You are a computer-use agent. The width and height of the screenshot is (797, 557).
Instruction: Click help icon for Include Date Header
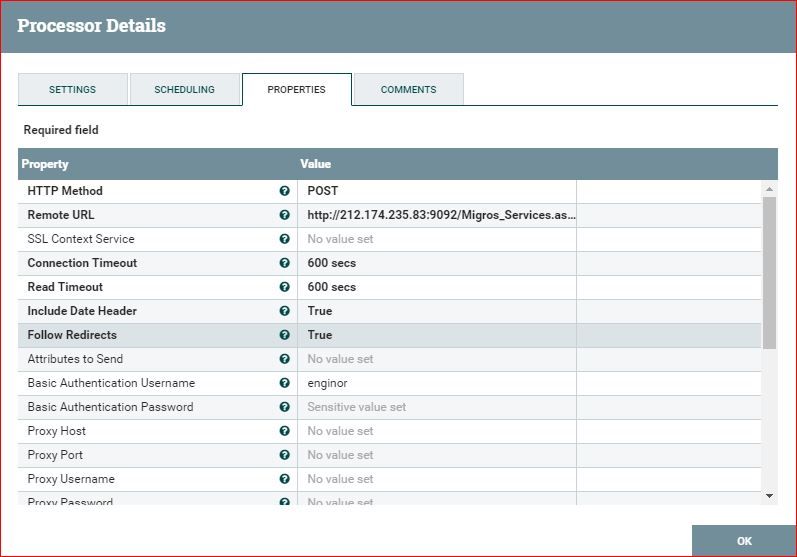tap(285, 311)
